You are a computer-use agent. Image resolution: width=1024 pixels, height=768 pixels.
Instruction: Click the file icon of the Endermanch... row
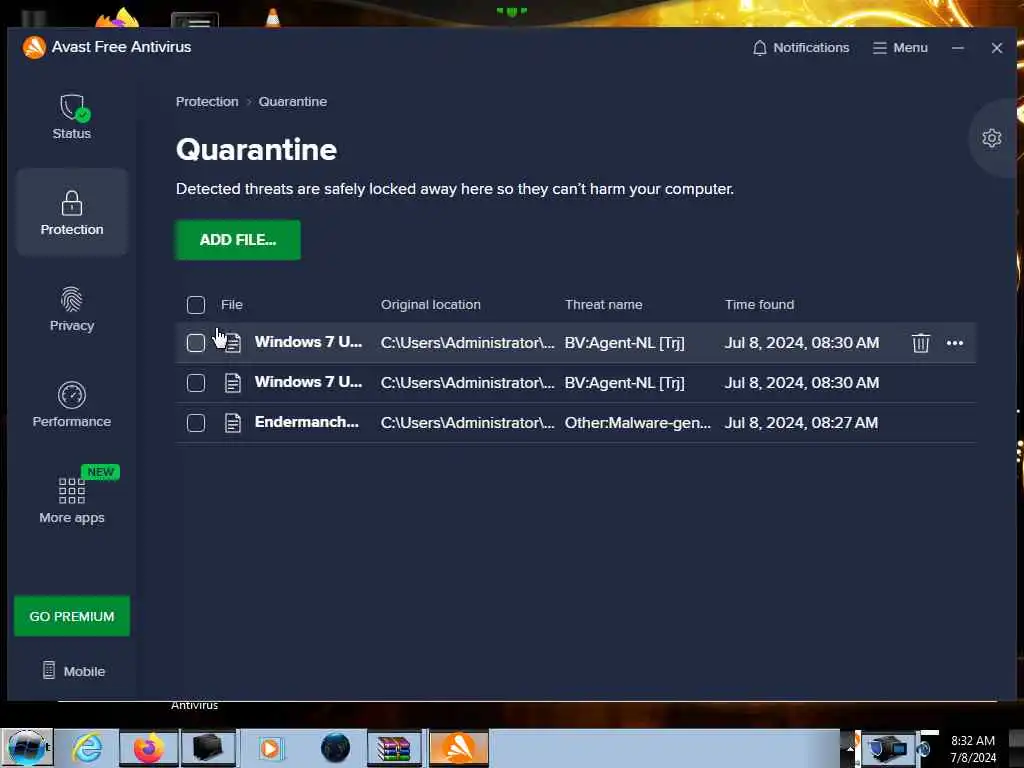point(232,423)
